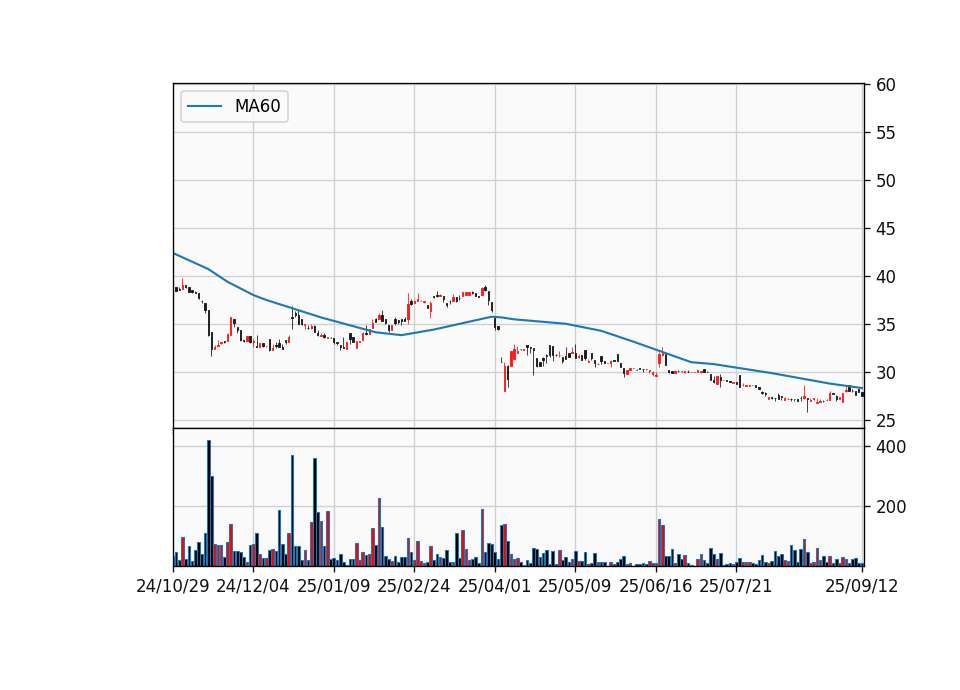This screenshot has height=690, width=960.
Task: Click the price axis value 45
Action: click(x=885, y=229)
